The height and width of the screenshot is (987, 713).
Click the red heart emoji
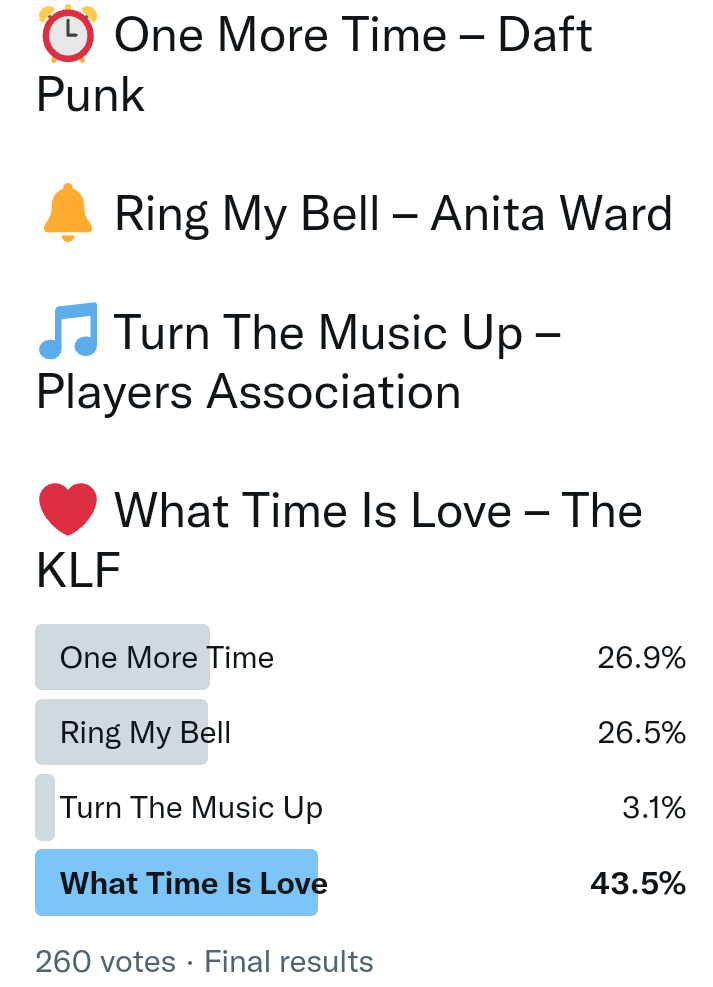(67, 510)
